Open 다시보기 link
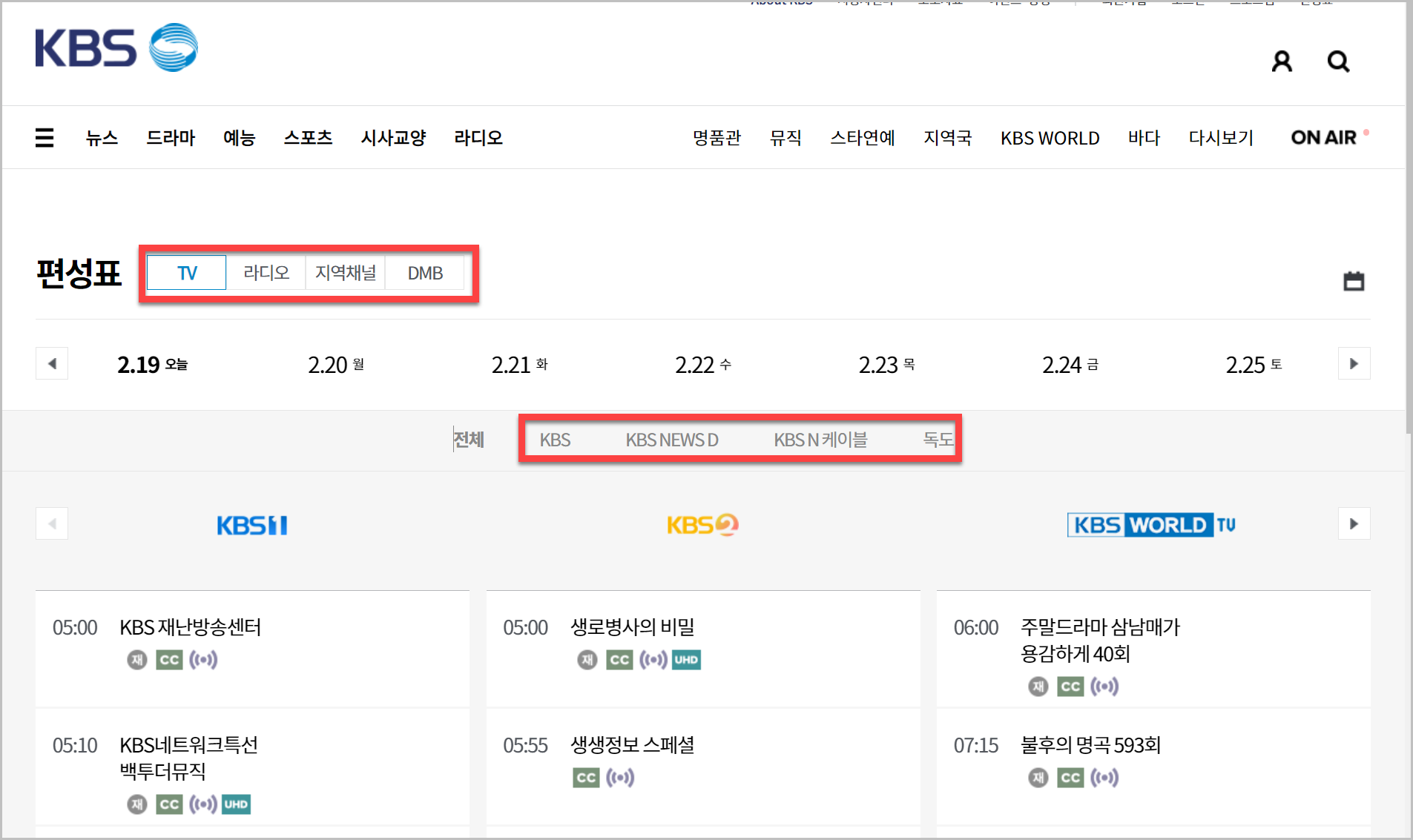Screen dimensions: 1413x840 click(1221, 138)
